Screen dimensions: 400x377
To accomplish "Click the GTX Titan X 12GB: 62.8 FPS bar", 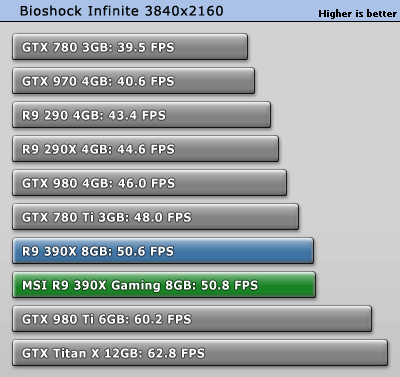I will (x=200, y=353).
